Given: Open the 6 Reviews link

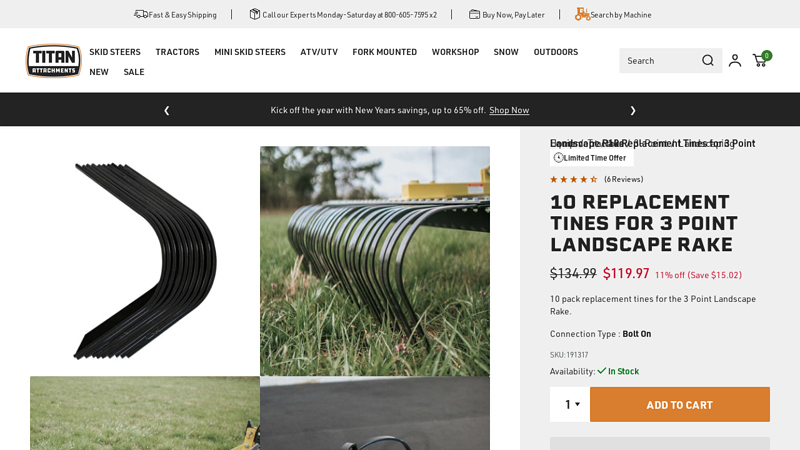Looking at the screenshot, I should pos(623,179).
